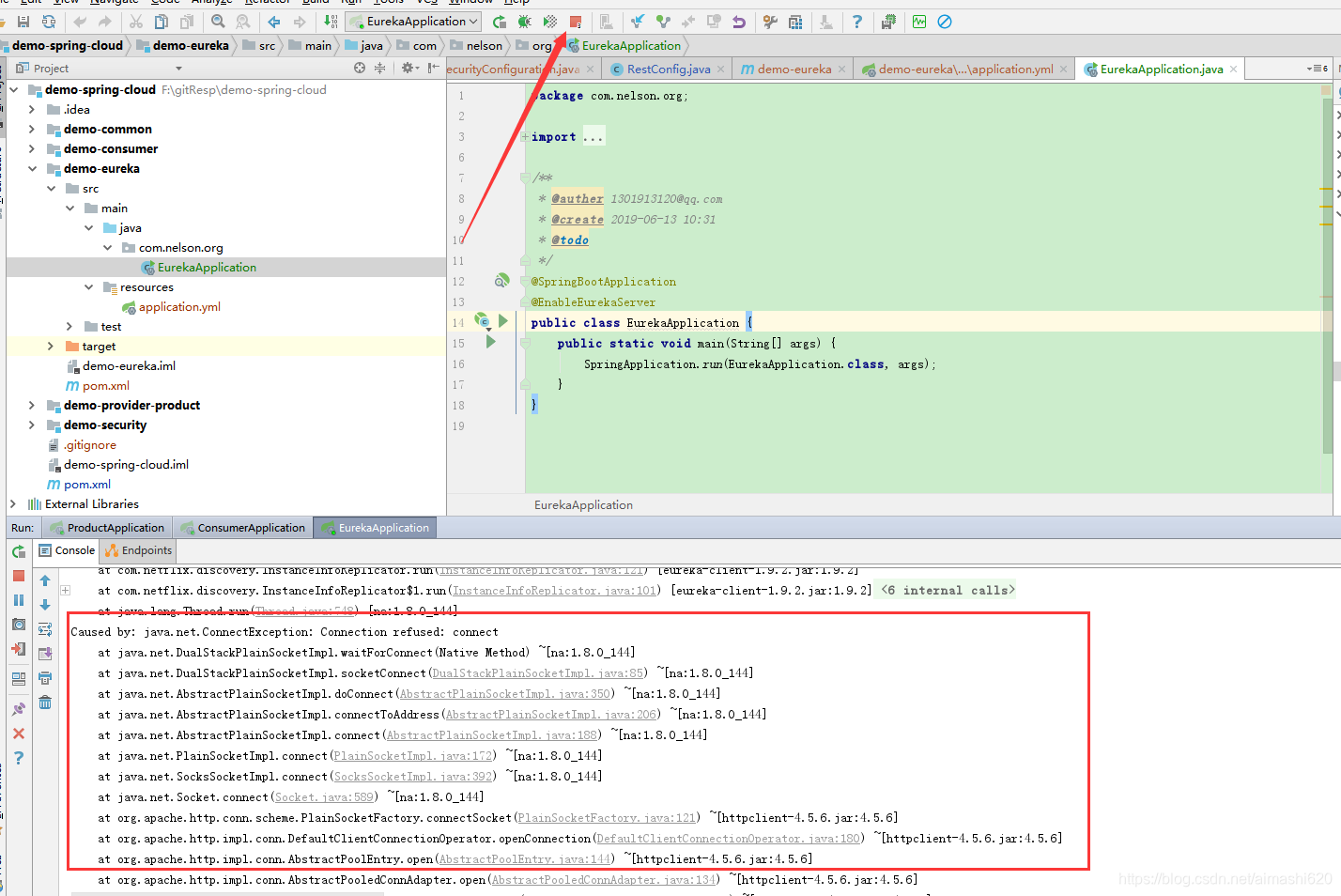Print console output with the printer icon
The height and width of the screenshot is (896, 1341).
point(45,678)
